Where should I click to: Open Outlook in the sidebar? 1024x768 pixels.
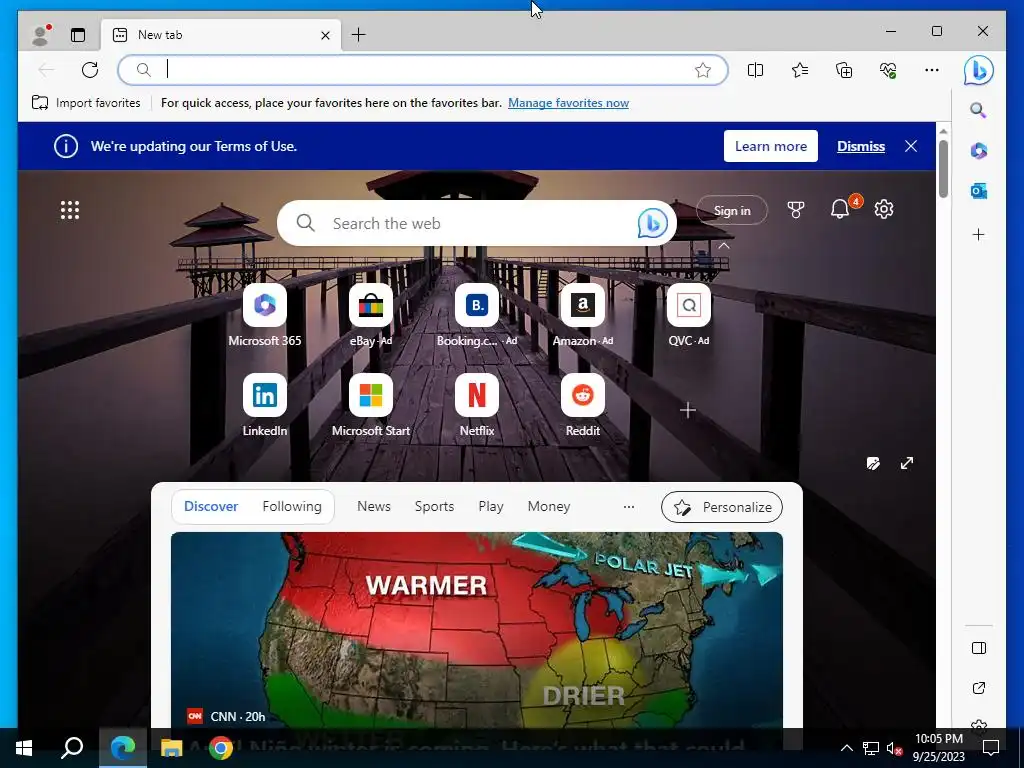click(x=978, y=191)
